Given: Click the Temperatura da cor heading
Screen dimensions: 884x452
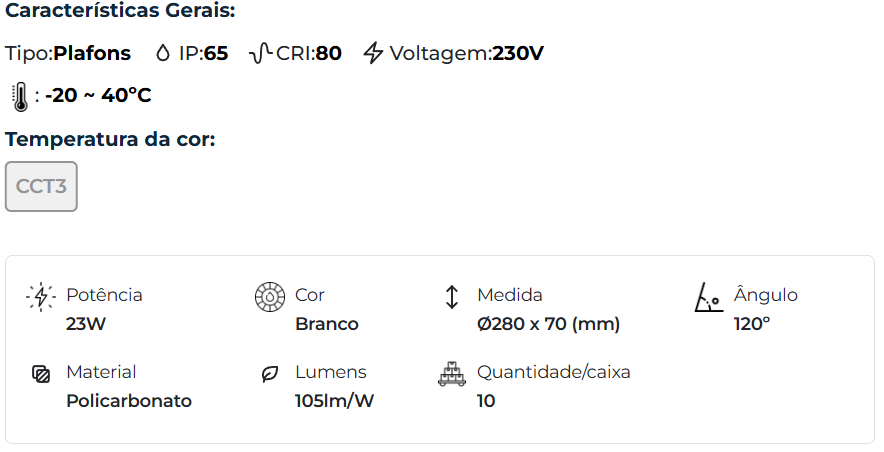Looking at the screenshot, I should click(110, 139).
